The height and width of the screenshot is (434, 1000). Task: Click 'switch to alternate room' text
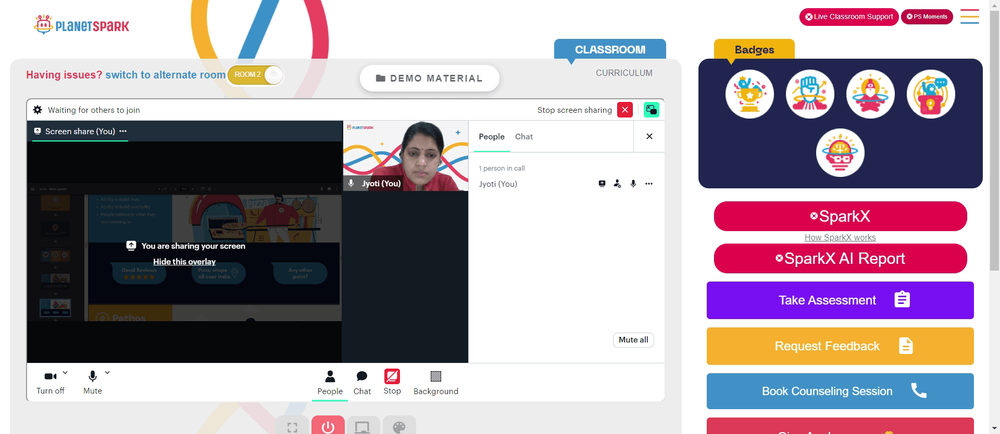coord(165,75)
